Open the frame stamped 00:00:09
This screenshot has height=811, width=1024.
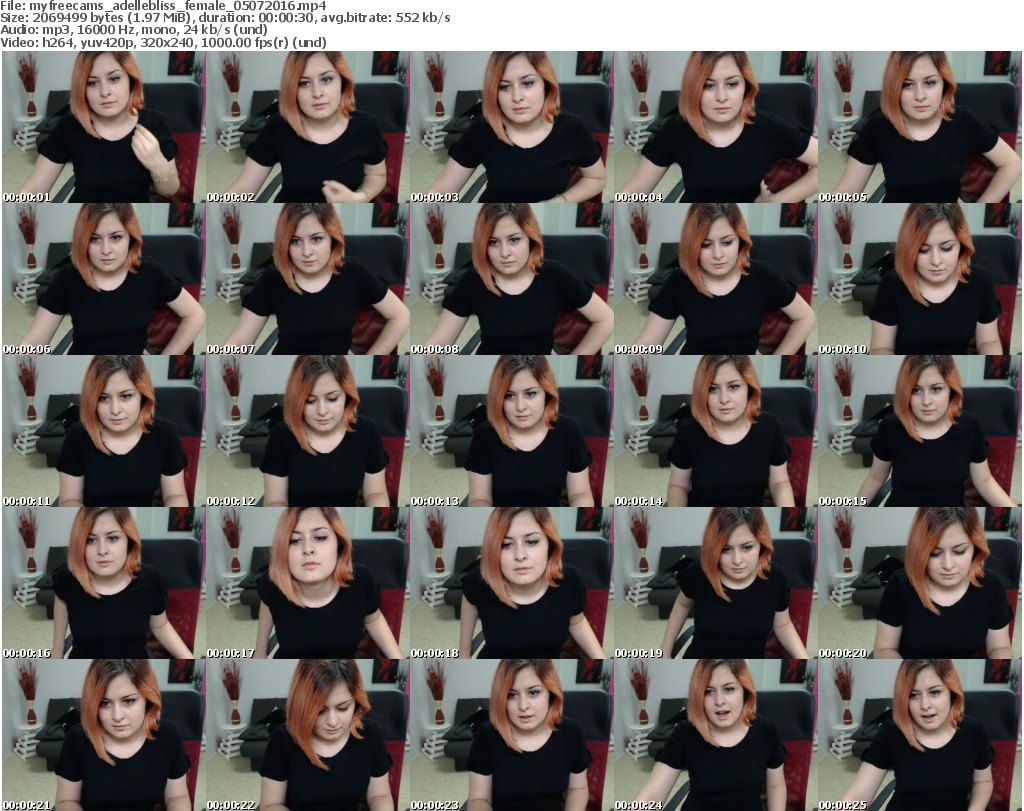point(715,279)
